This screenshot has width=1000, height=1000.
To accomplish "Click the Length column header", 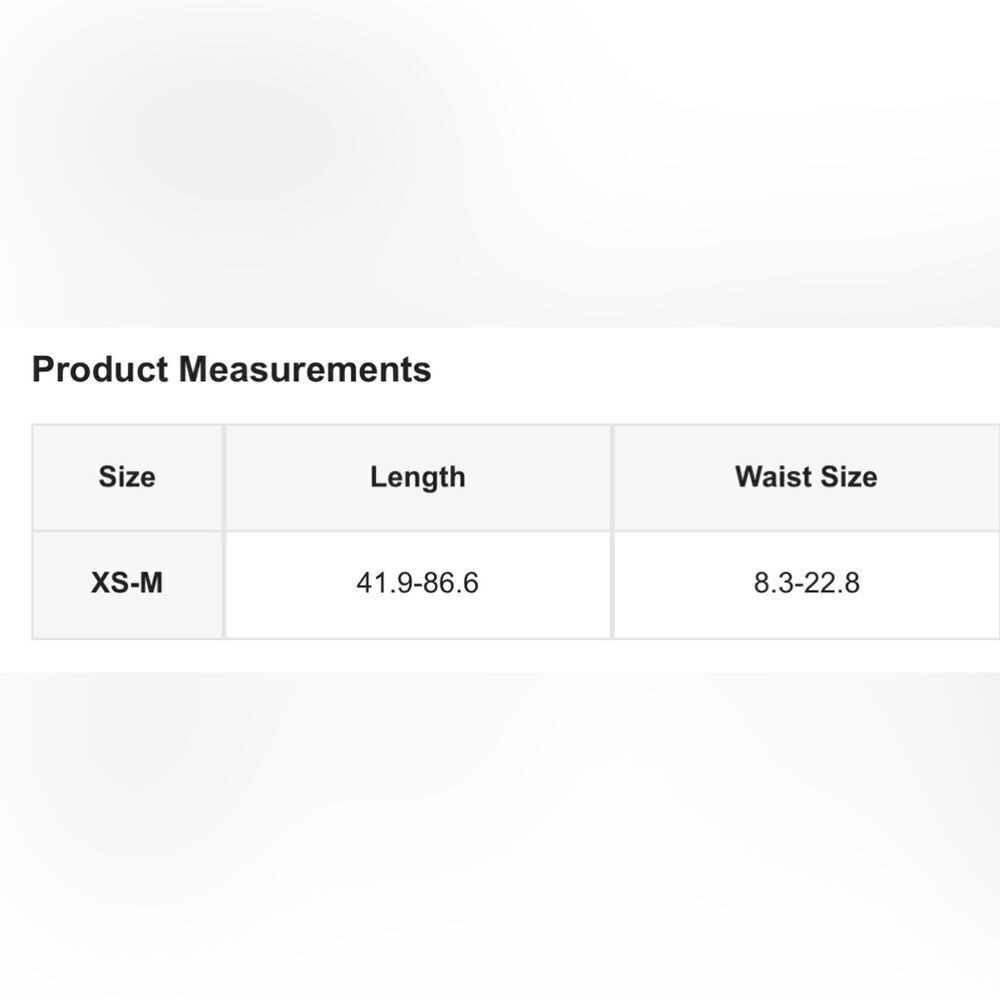I will [417, 477].
